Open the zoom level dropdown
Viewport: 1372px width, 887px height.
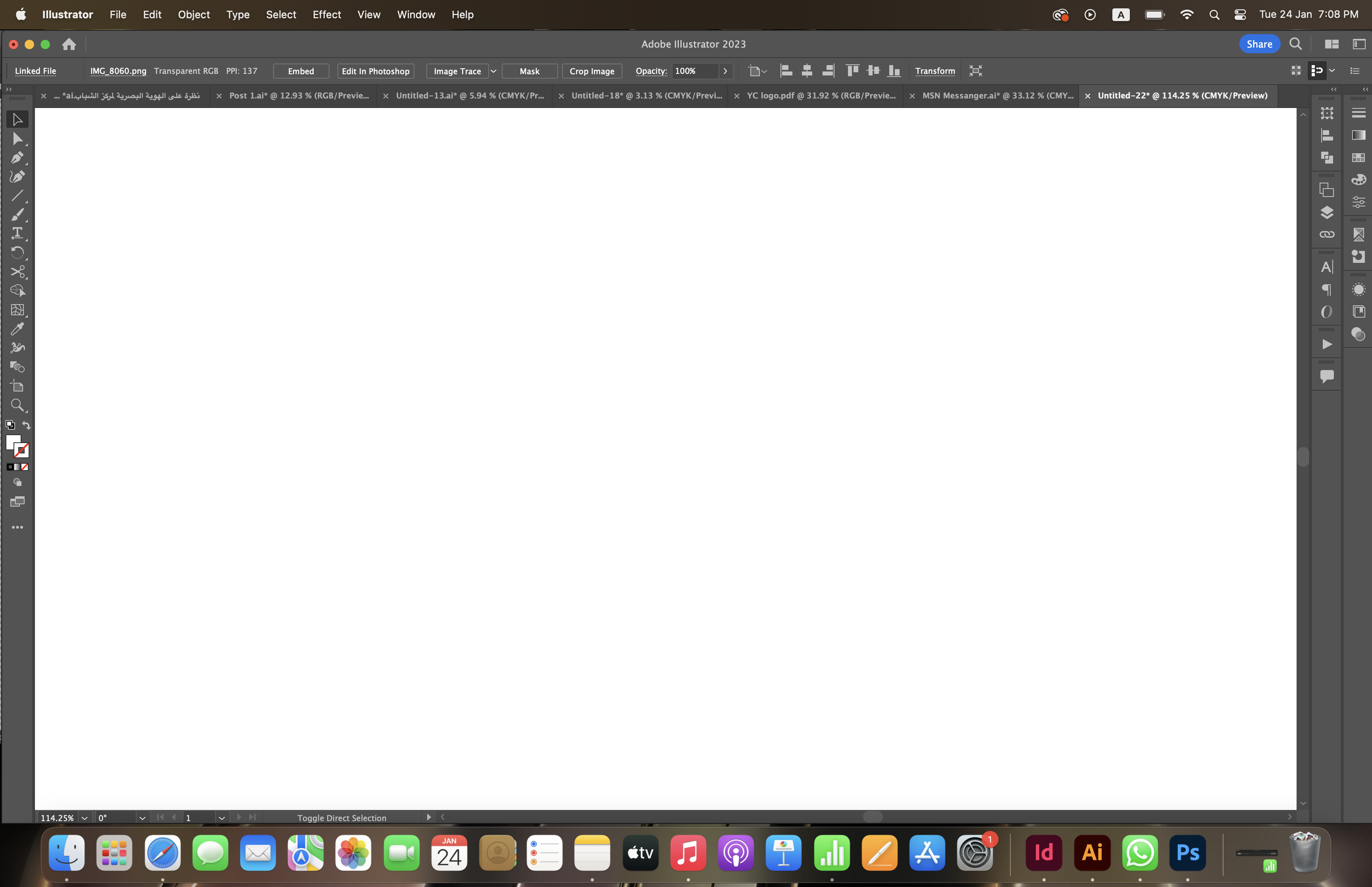[85, 818]
